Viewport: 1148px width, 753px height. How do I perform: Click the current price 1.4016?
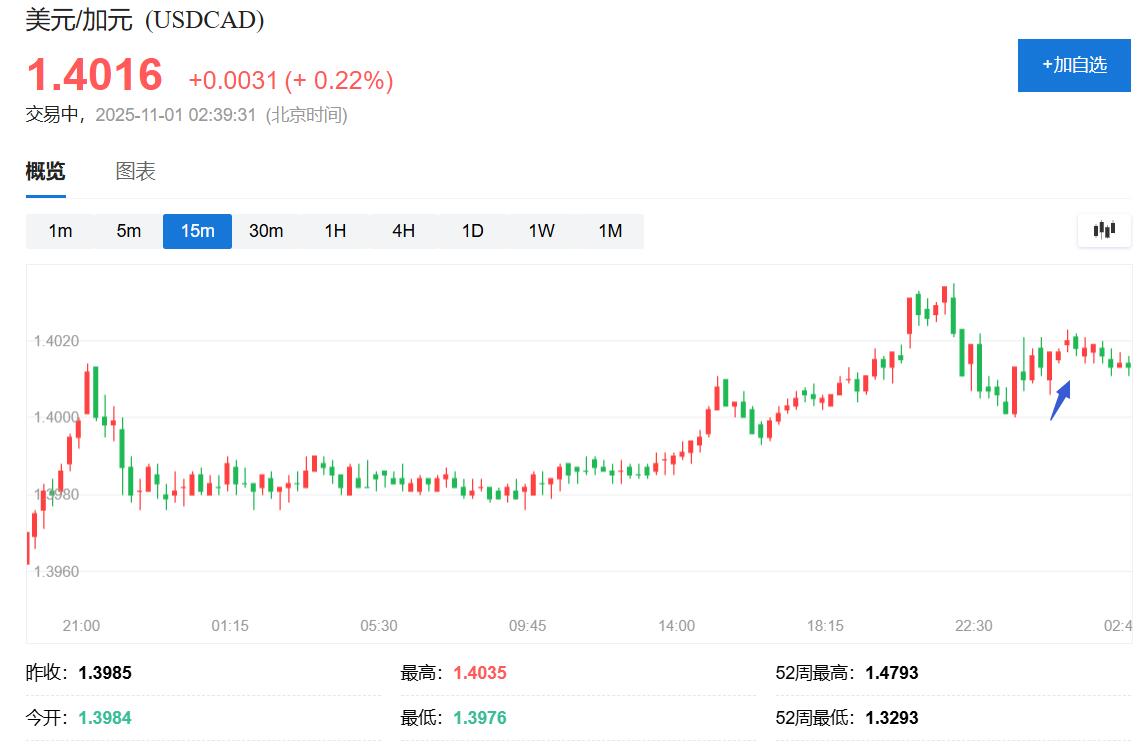pos(94,76)
